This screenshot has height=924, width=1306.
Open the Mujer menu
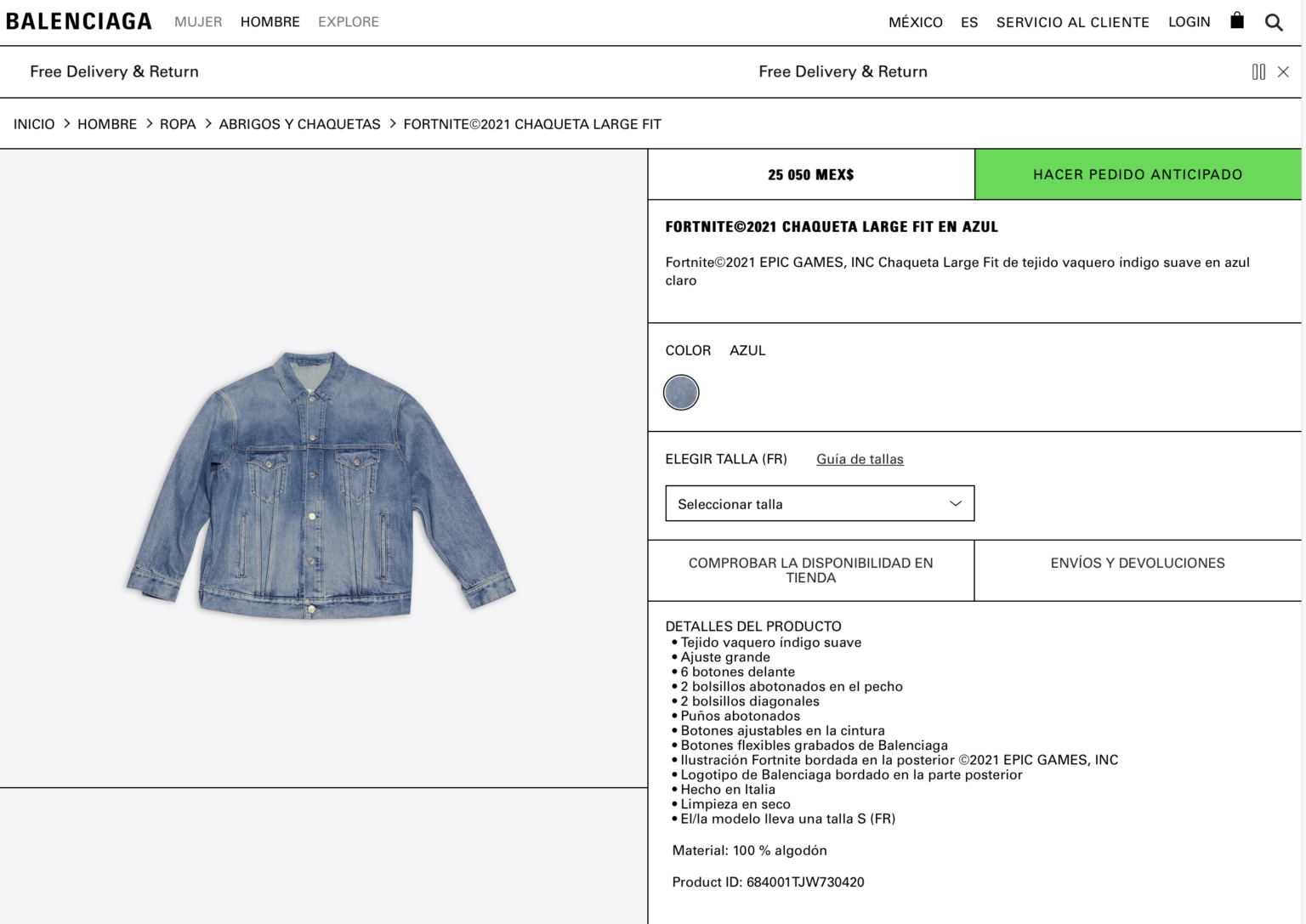(x=198, y=22)
